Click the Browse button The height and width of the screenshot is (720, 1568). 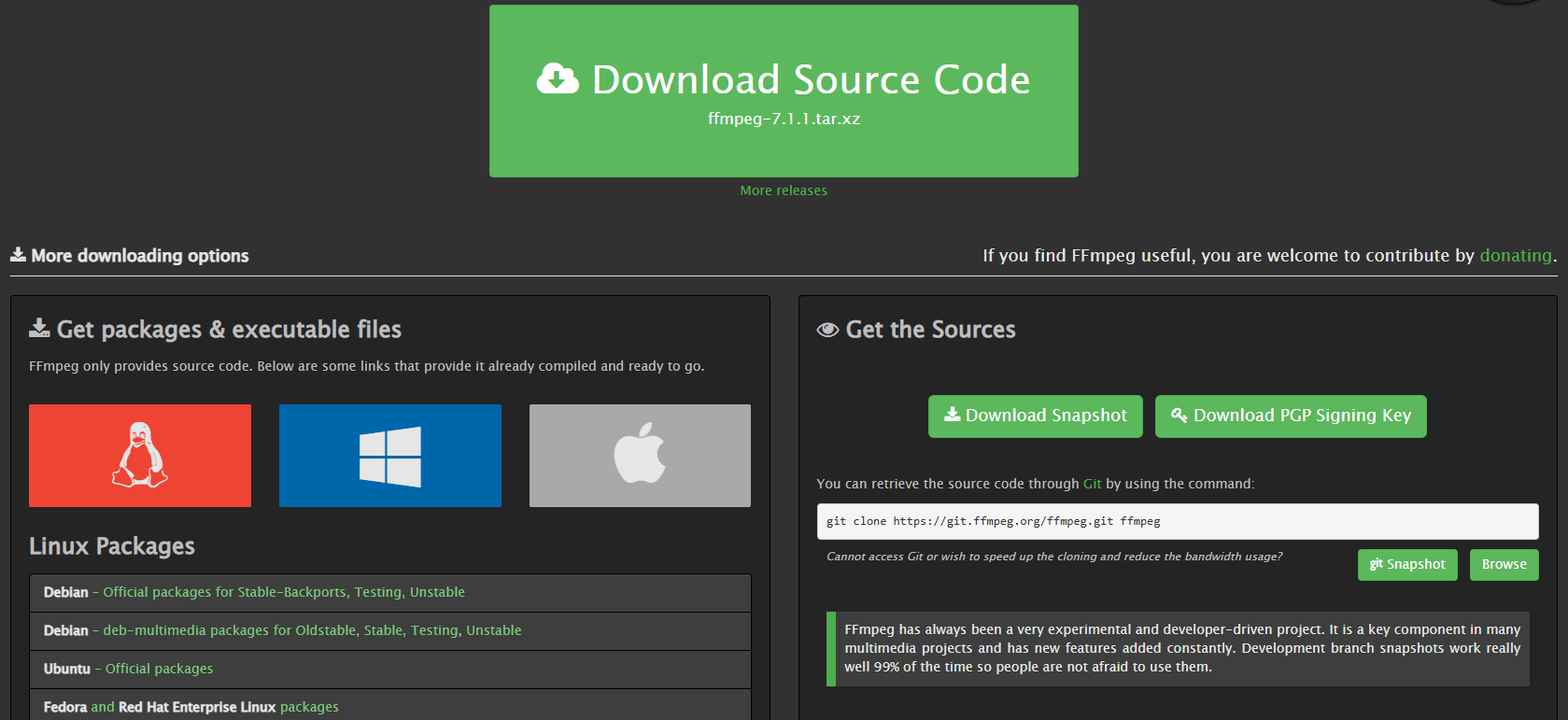[x=1504, y=564]
